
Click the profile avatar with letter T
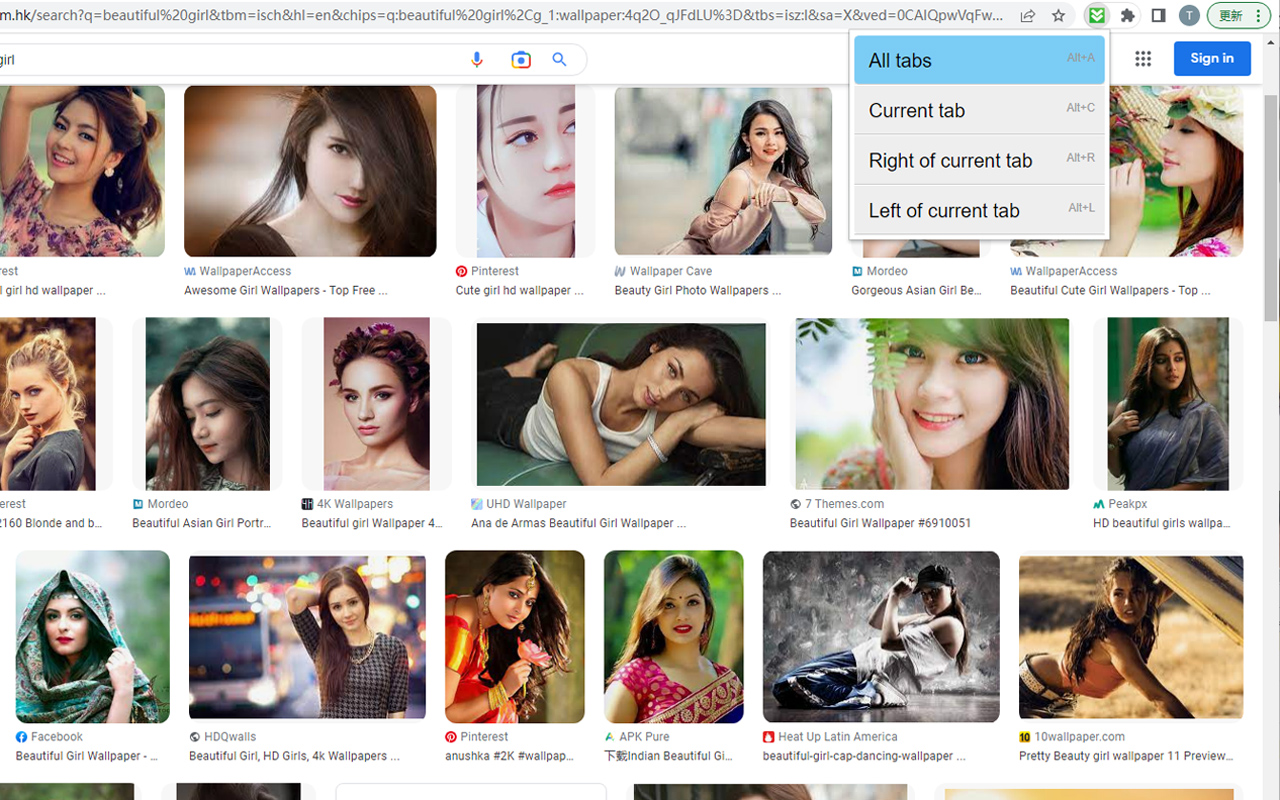[1188, 16]
